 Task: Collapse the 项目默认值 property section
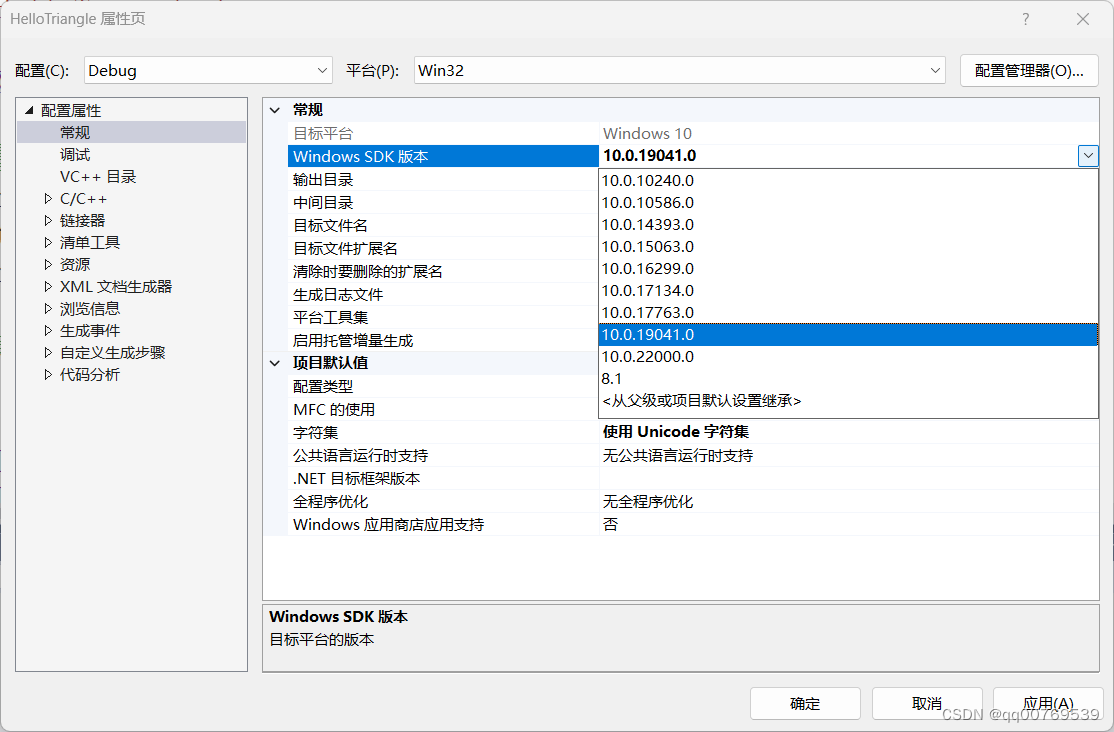click(x=274, y=363)
